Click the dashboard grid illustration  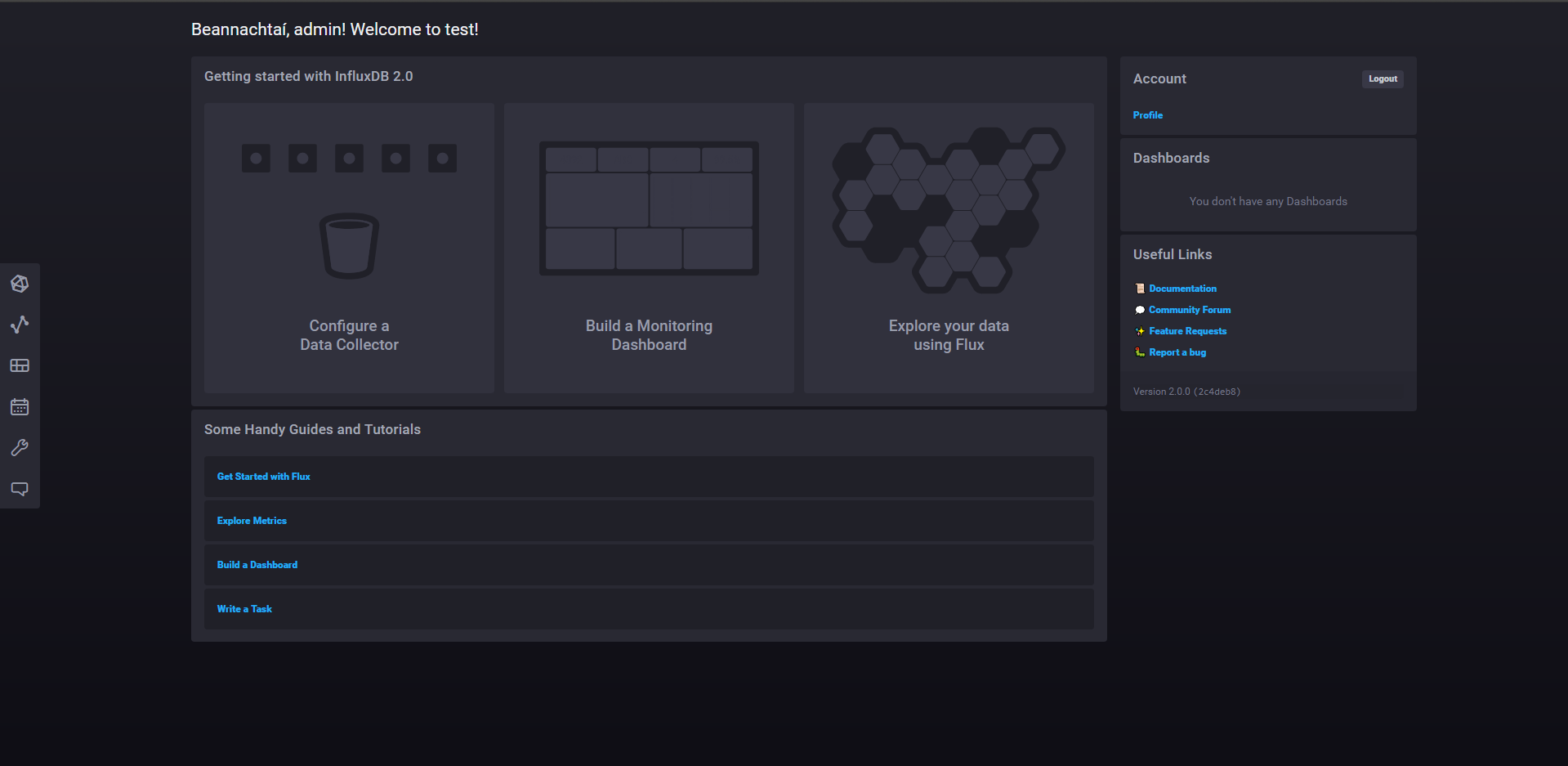(x=649, y=208)
